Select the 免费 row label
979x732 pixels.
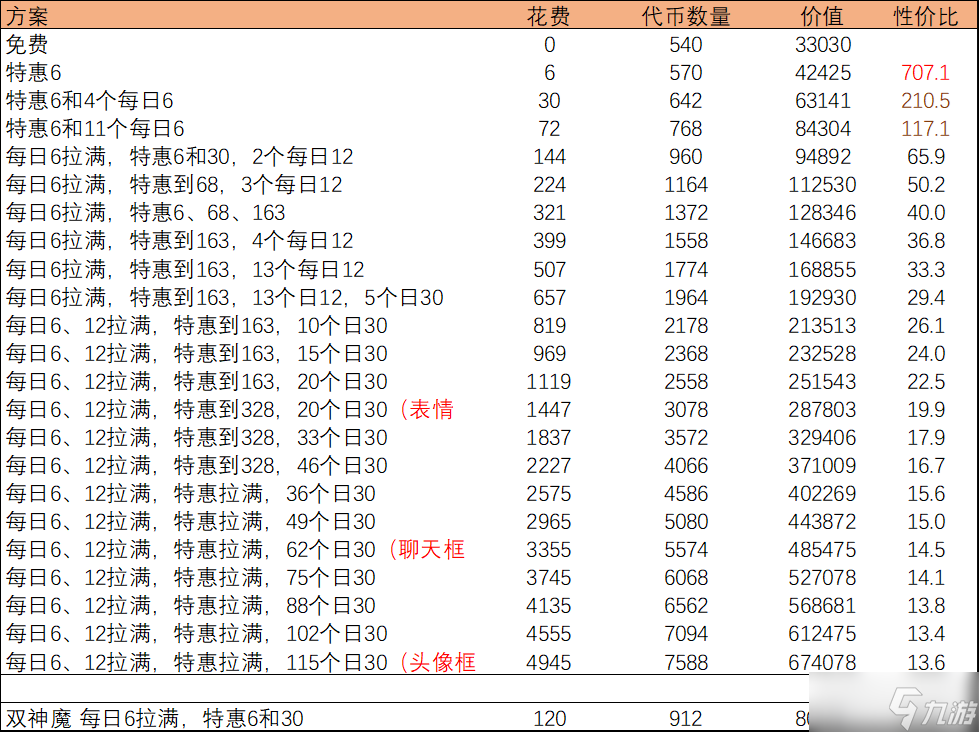pyautogui.click(x=27, y=44)
